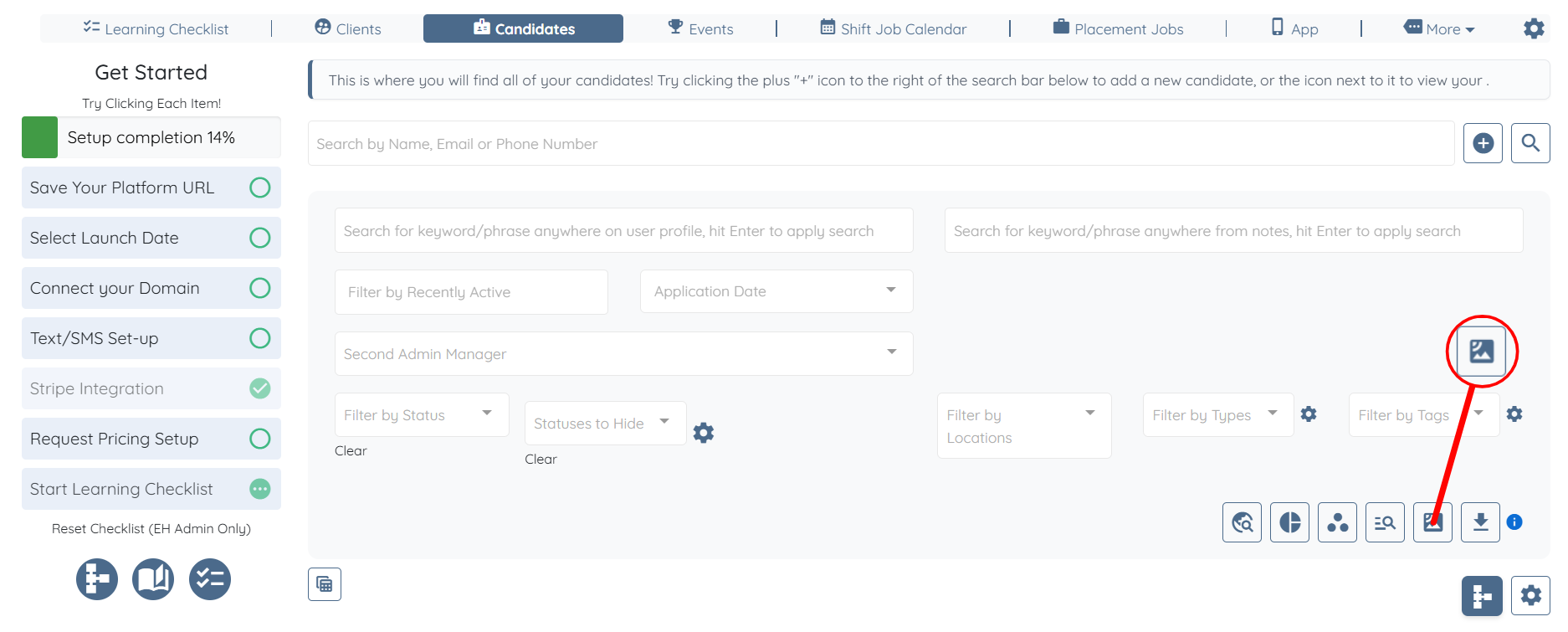Open the Second Admin Manager dropdown
Screen dimensions: 1568x632
(x=623, y=354)
